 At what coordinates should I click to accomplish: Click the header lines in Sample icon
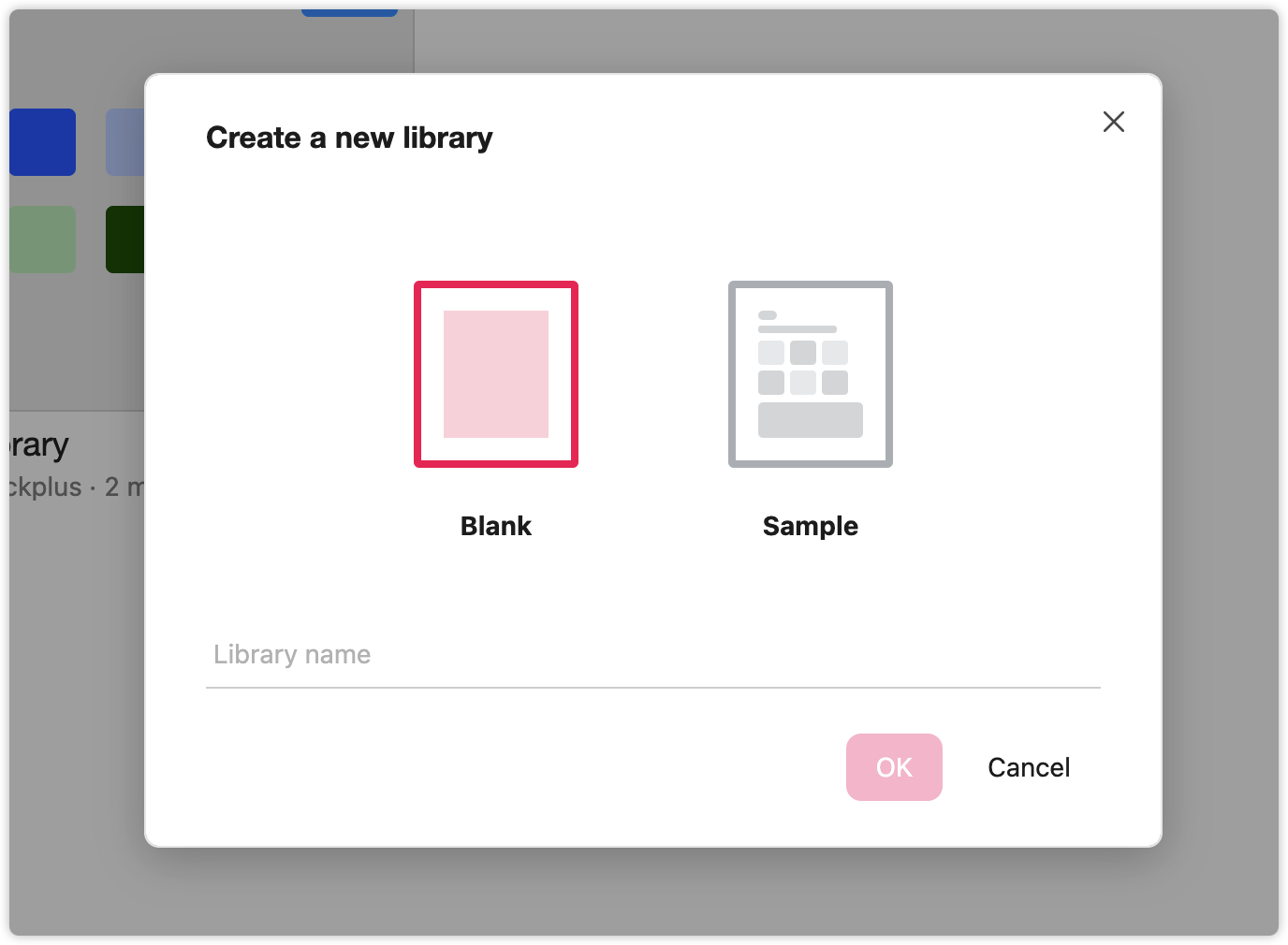pos(798,322)
